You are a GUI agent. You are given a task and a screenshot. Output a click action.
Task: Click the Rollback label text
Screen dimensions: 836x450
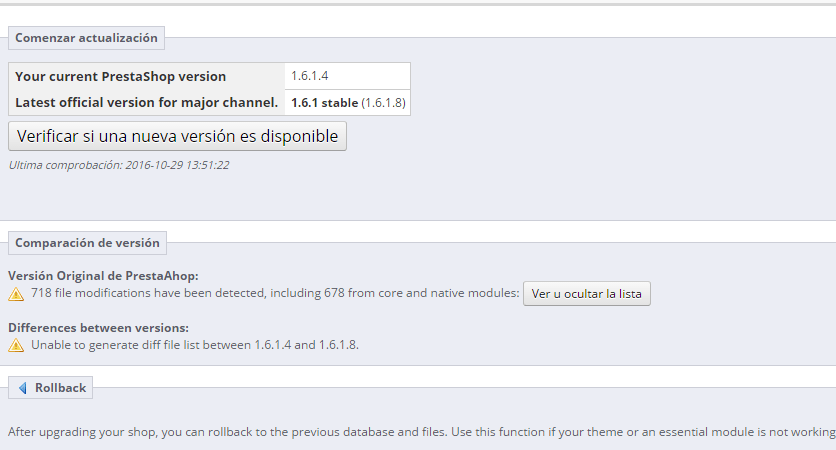click(60, 388)
